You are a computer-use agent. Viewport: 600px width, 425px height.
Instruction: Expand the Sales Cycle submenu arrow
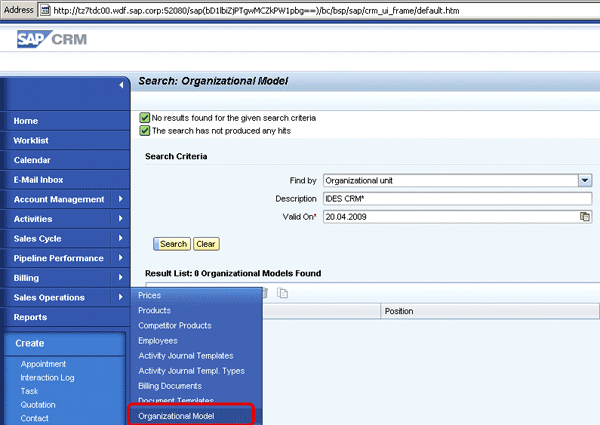[x=121, y=238]
